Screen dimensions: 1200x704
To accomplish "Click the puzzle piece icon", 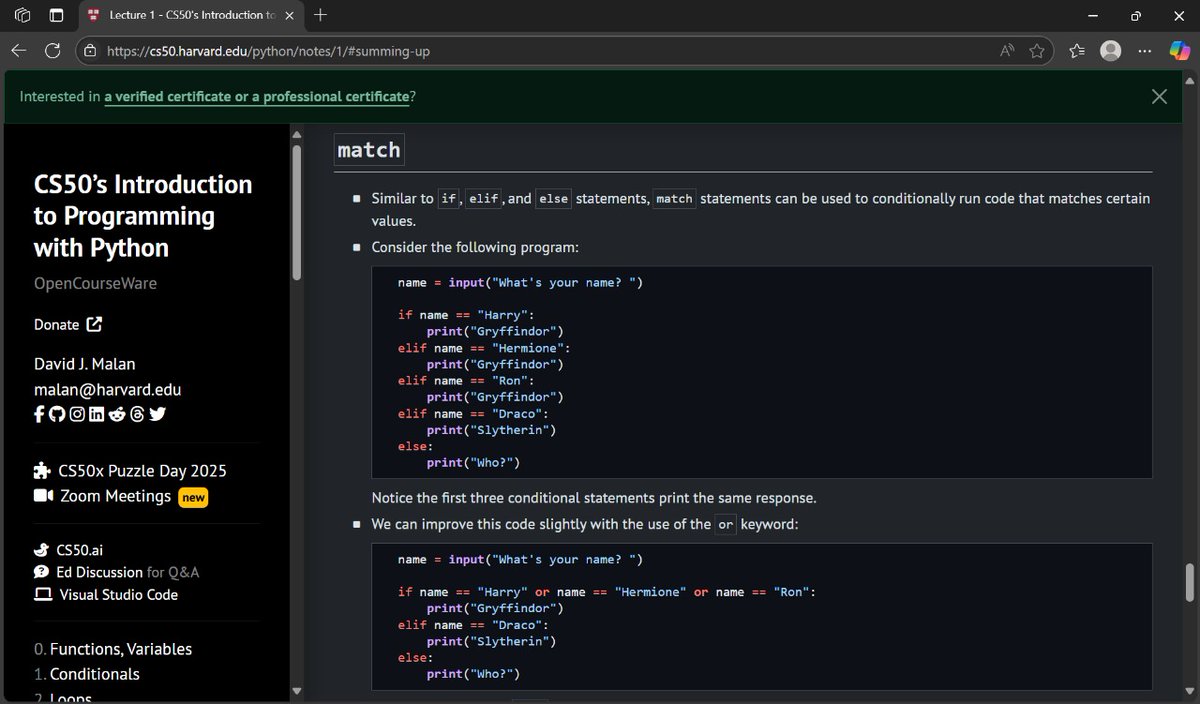I will (x=42, y=471).
